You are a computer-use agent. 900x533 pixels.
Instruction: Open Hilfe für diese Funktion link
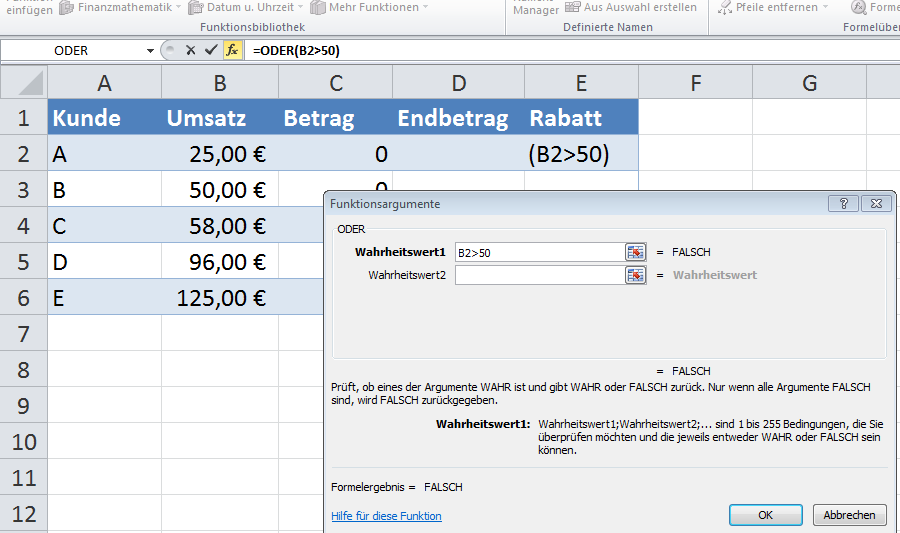pos(386,516)
